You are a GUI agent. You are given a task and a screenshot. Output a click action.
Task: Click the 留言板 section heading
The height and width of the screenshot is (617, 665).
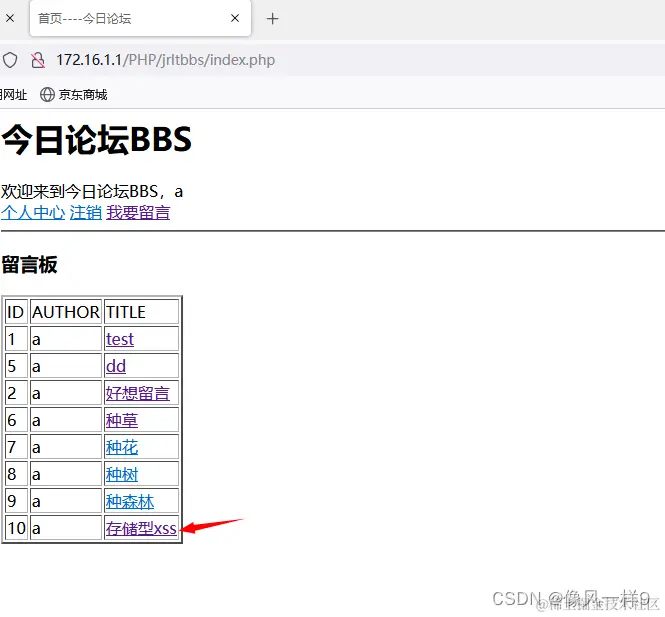click(x=29, y=265)
